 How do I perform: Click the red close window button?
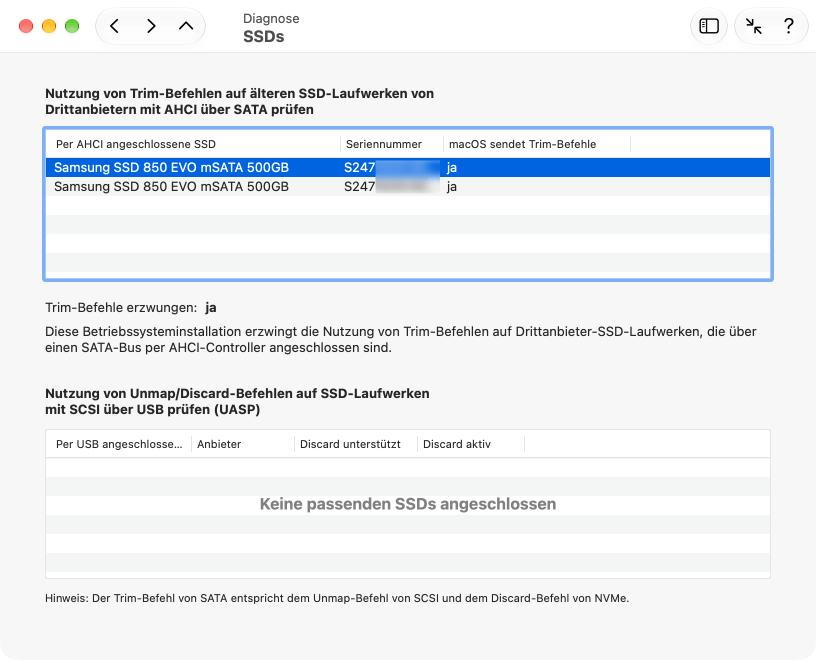[26, 26]
